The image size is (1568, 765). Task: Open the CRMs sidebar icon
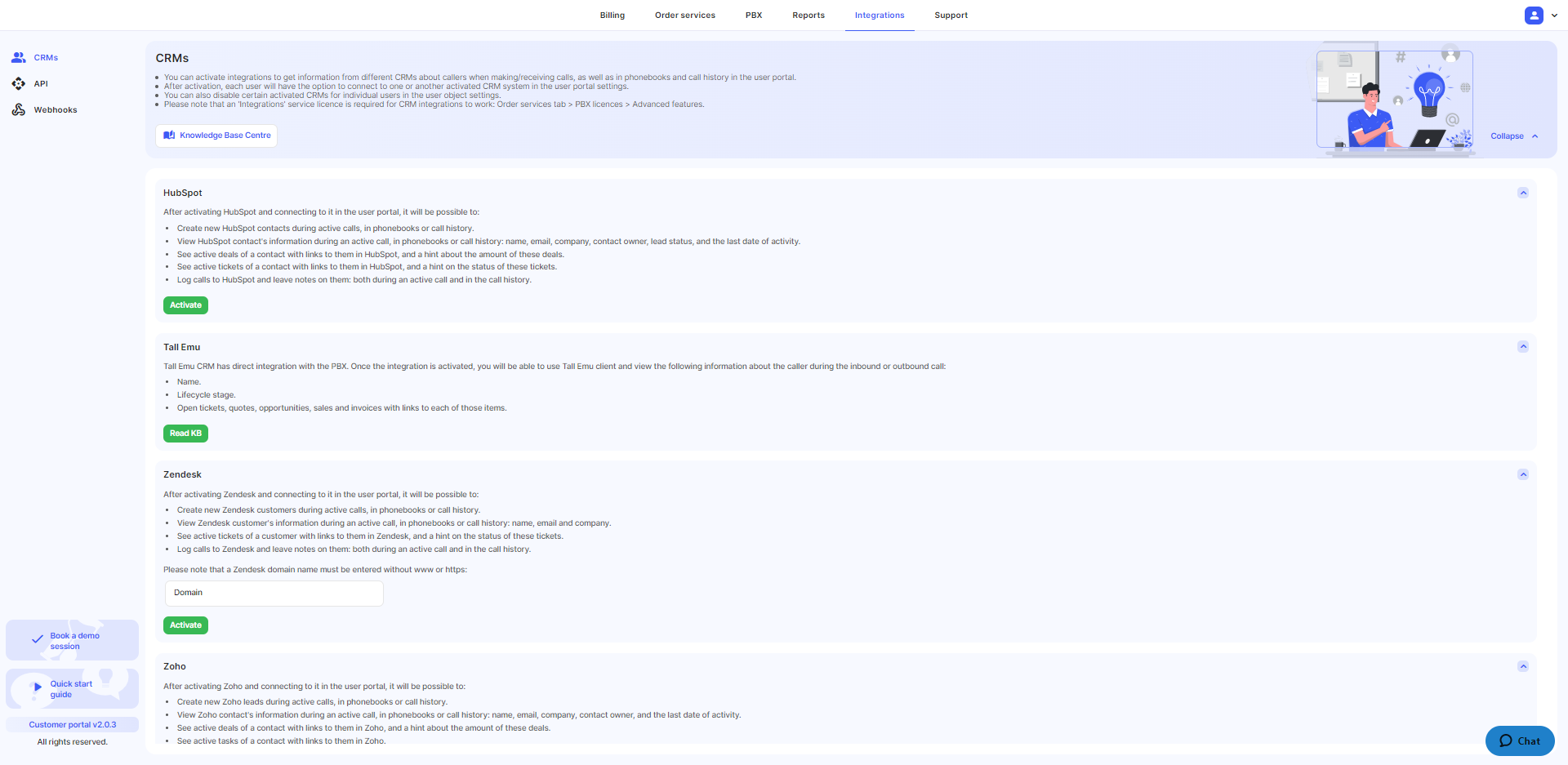18,57
